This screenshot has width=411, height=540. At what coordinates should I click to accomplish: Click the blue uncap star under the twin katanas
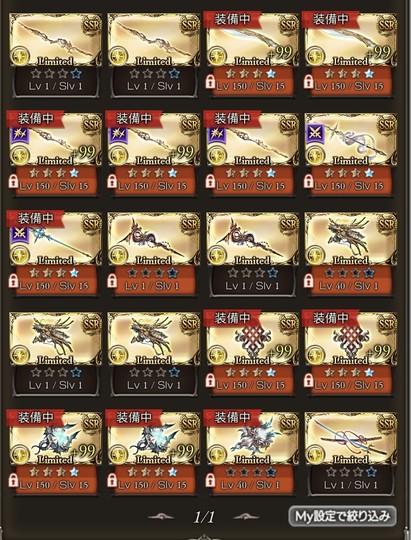(371, 472)
